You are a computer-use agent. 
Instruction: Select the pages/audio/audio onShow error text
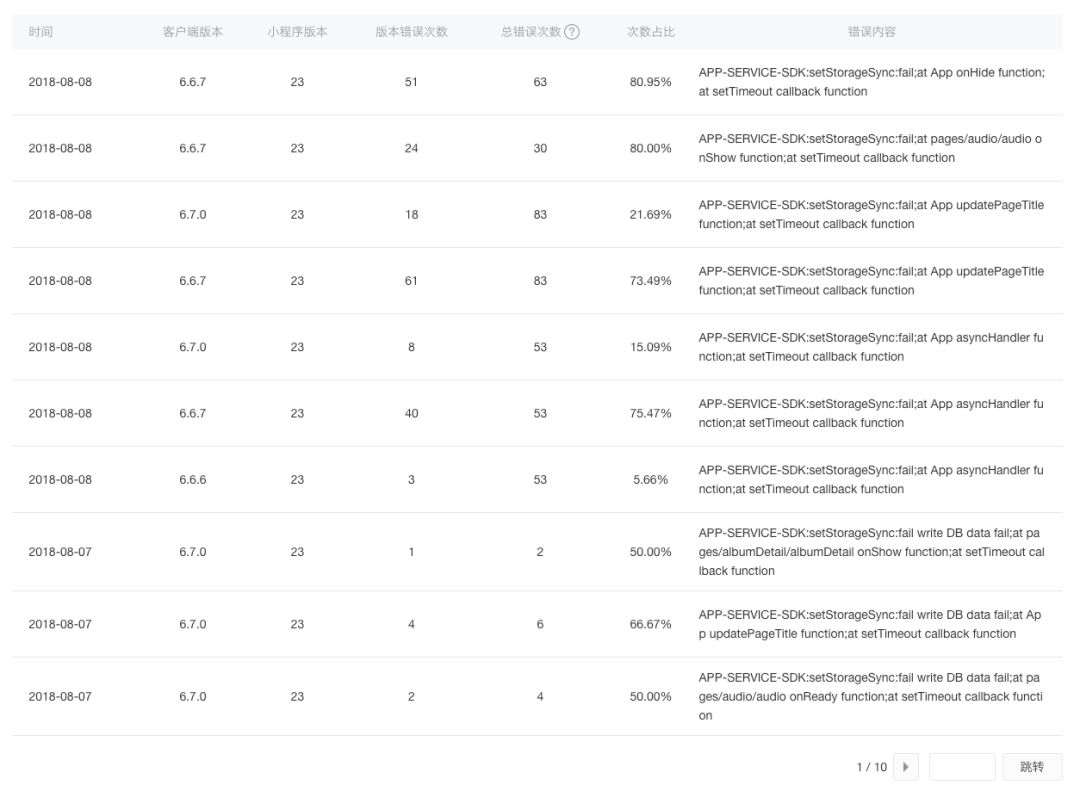click(870, 148)
